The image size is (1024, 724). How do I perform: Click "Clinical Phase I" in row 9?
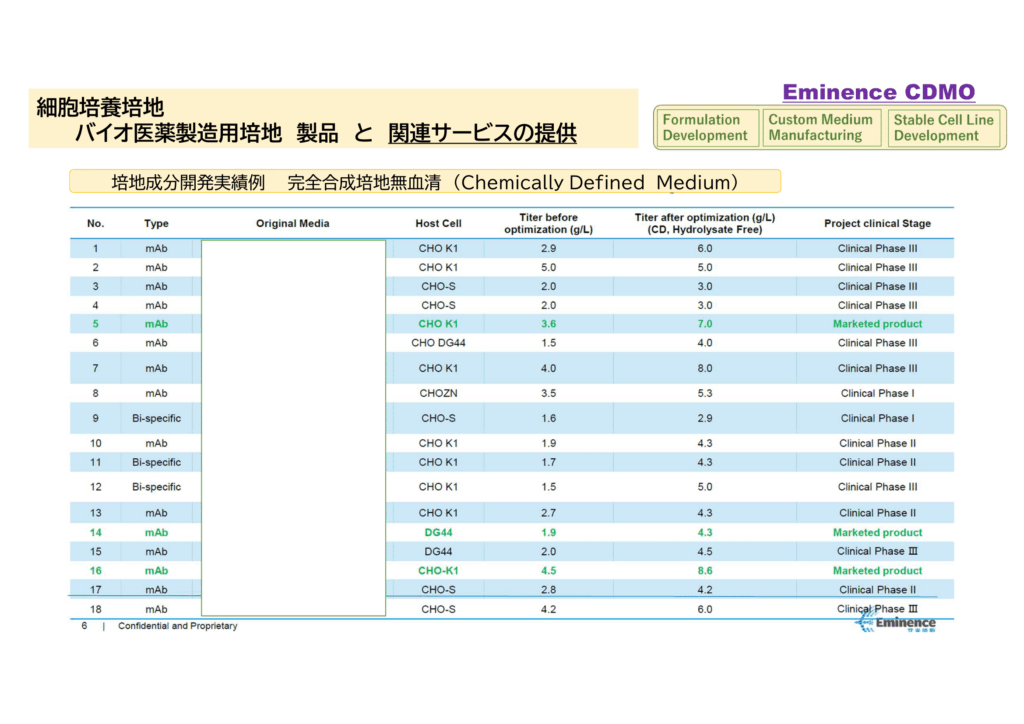pyautogui.click(x=877, y=418)
